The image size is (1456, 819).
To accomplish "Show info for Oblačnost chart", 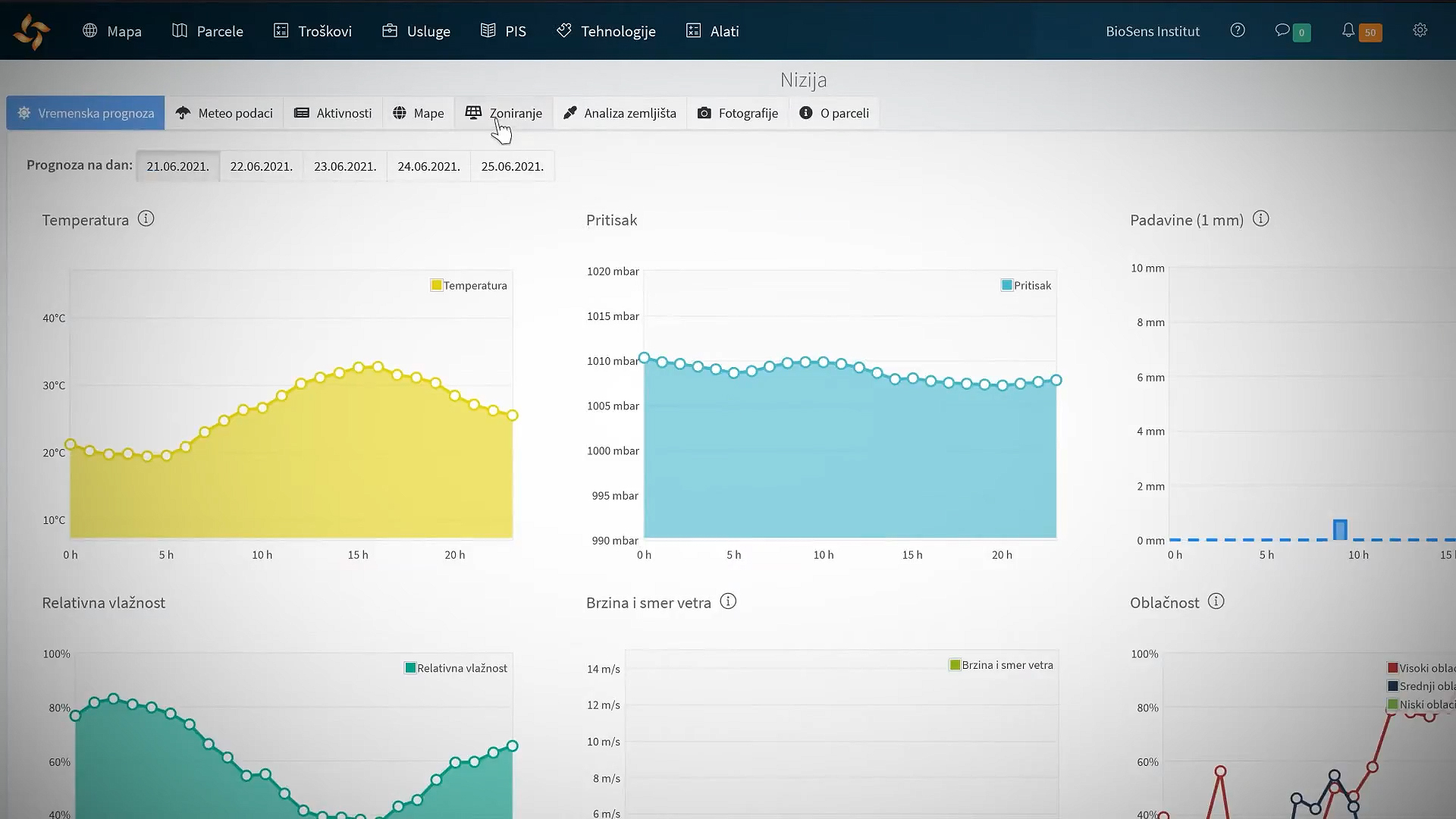I will (1216, 601).
